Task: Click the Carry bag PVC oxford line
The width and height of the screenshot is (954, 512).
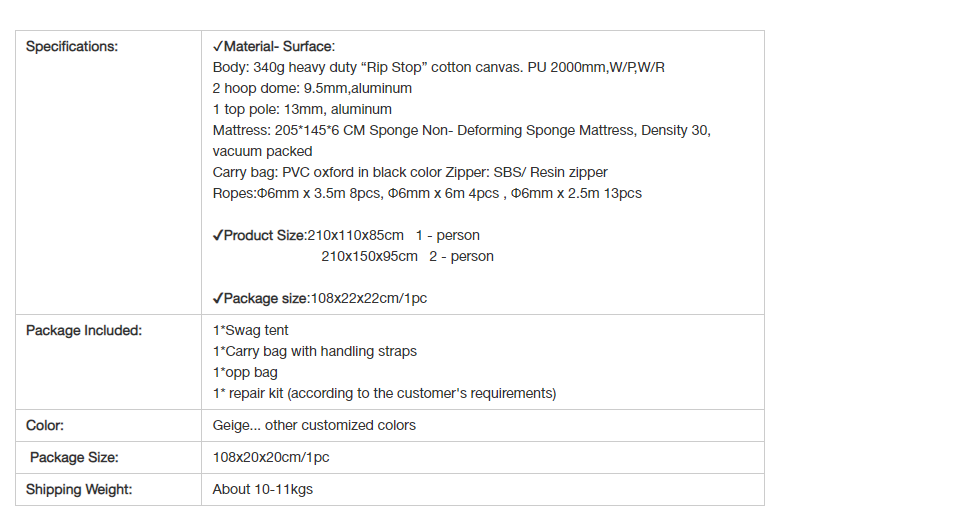Action: coord(410,173)
